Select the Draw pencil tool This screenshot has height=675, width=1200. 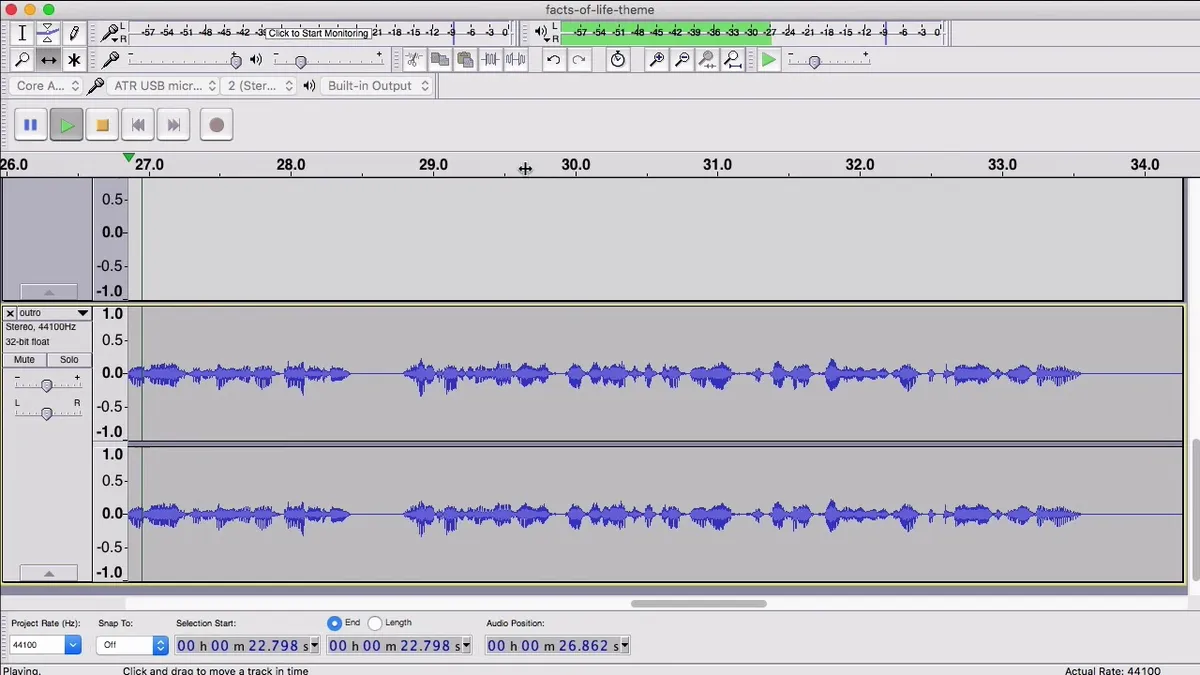[x=74, y=33]
